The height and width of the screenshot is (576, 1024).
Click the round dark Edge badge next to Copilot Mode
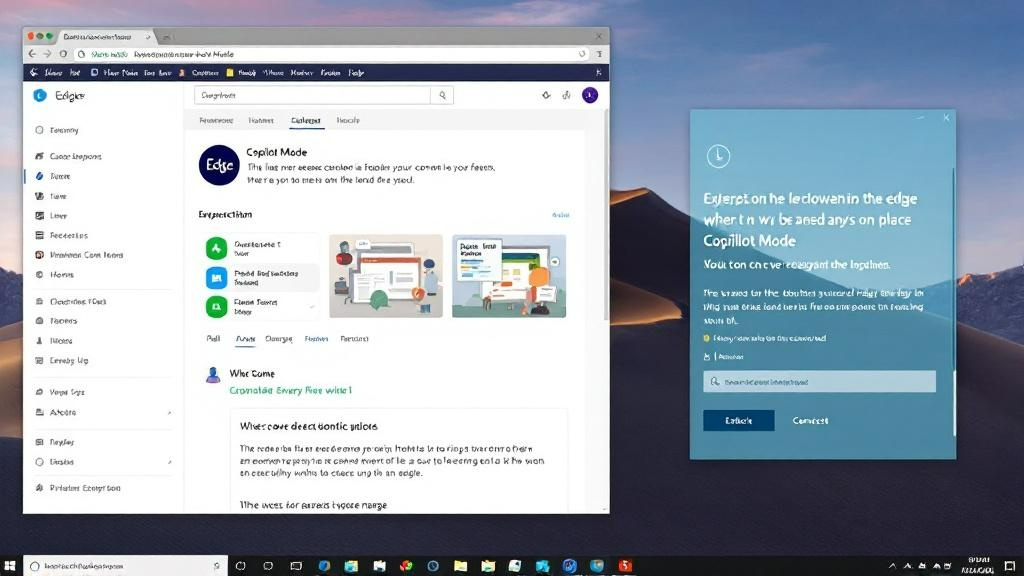click(x=219, y=165)
